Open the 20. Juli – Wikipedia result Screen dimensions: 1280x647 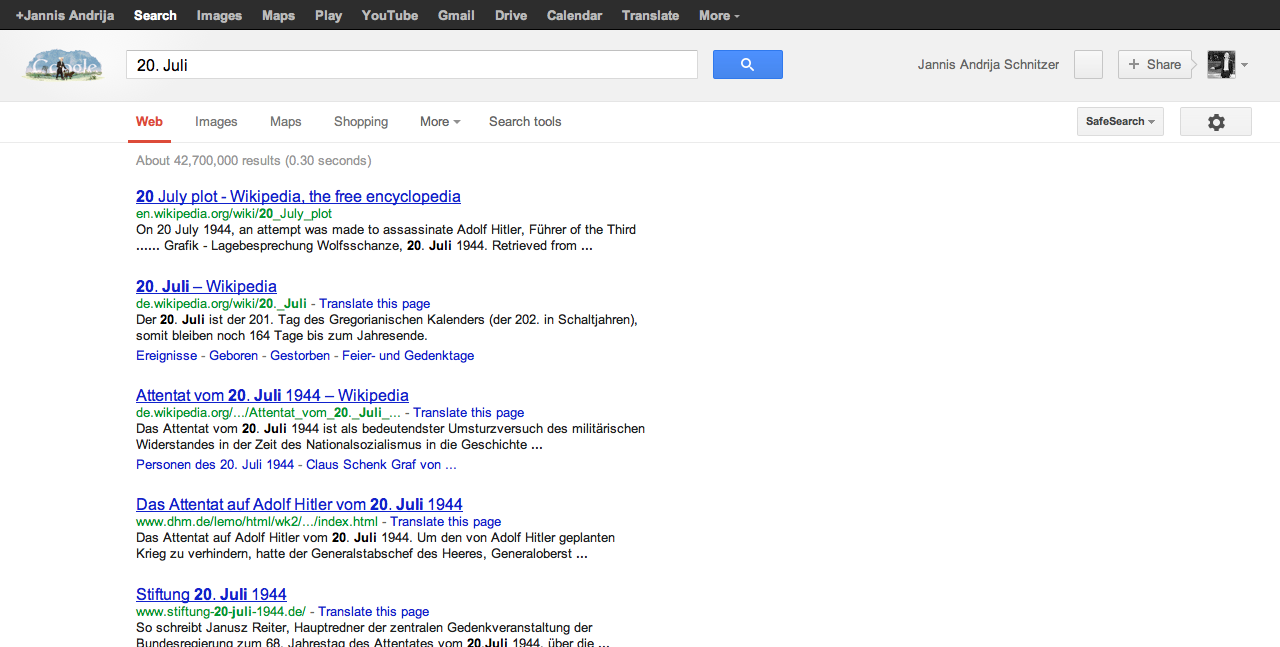coord(206,286)
